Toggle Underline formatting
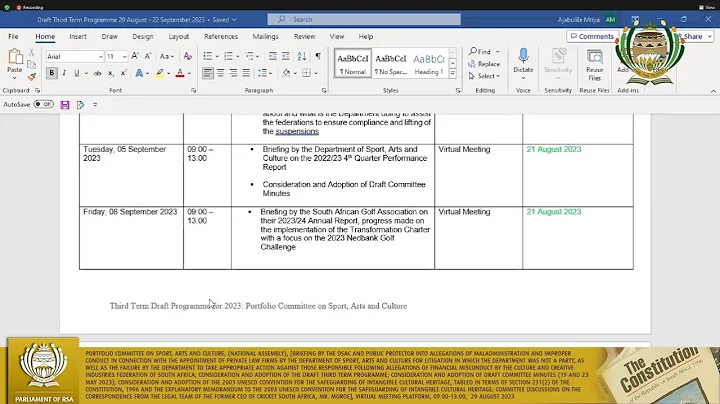Screen dimensions: 720x404 point(77,73)
